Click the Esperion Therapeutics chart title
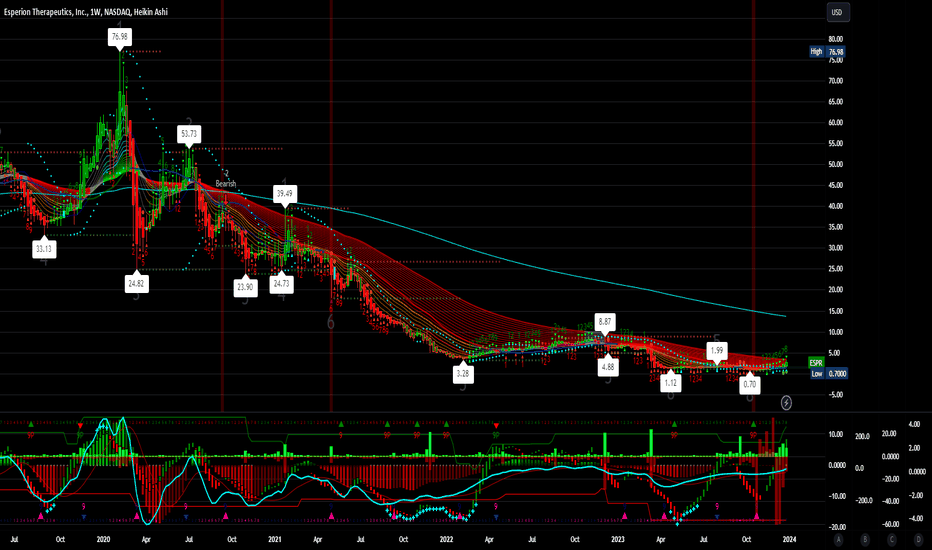932x550 pixels. (86, 12)
